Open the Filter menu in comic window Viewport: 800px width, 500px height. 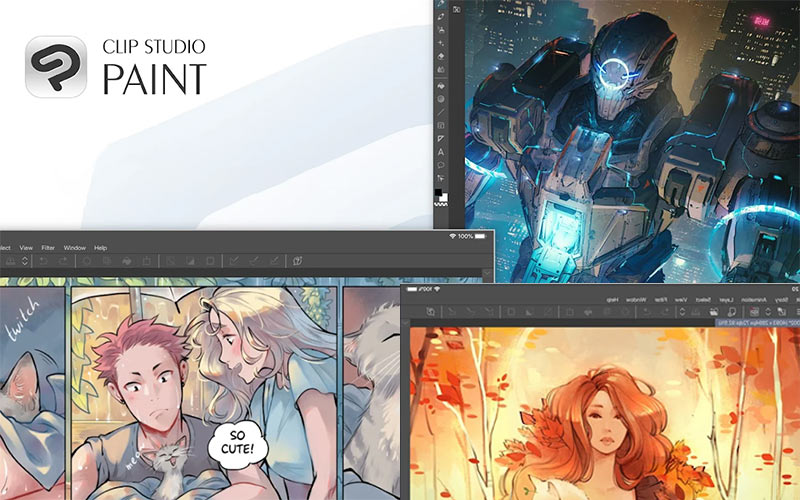pyautogui.click(x=48, y=247)
